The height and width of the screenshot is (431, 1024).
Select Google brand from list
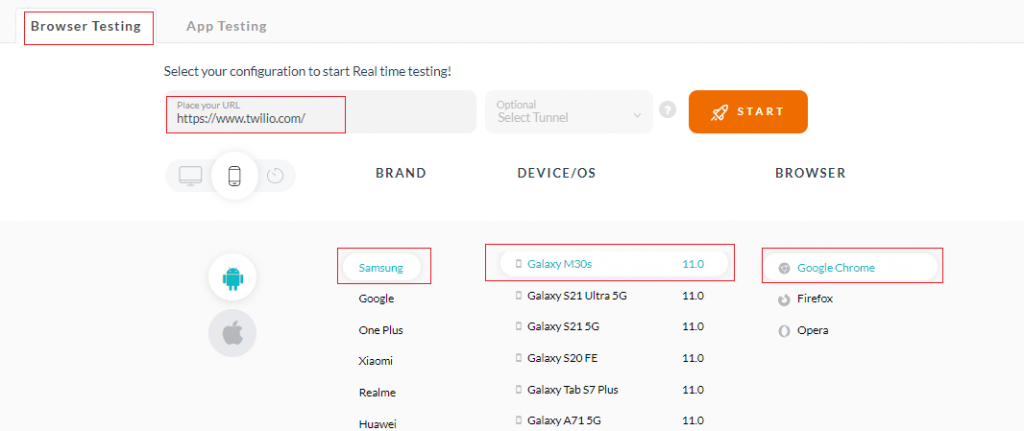click(x=377, y=299)
